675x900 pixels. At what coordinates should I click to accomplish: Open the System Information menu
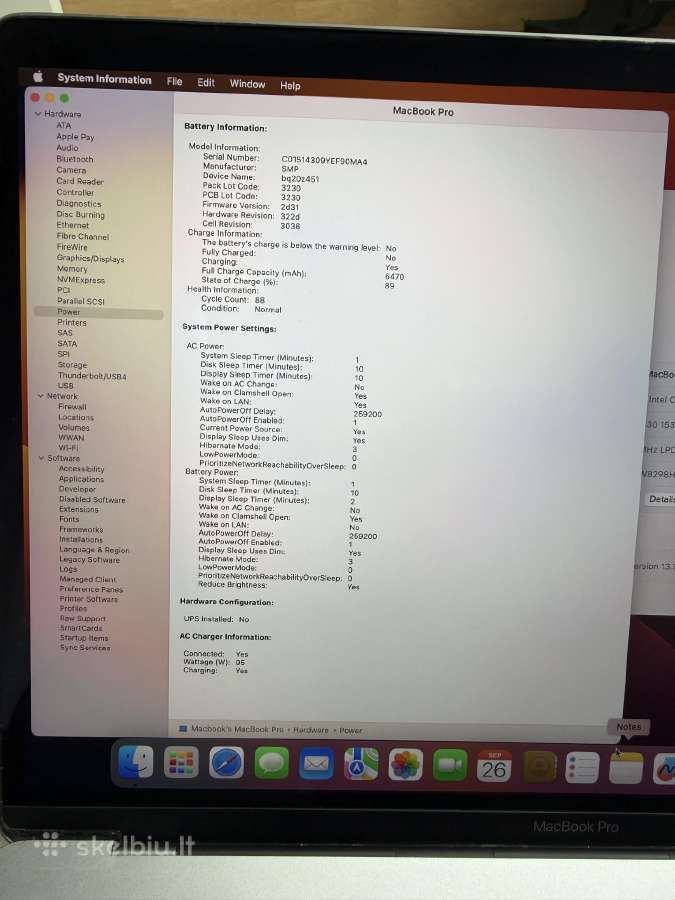coord(104,79)
